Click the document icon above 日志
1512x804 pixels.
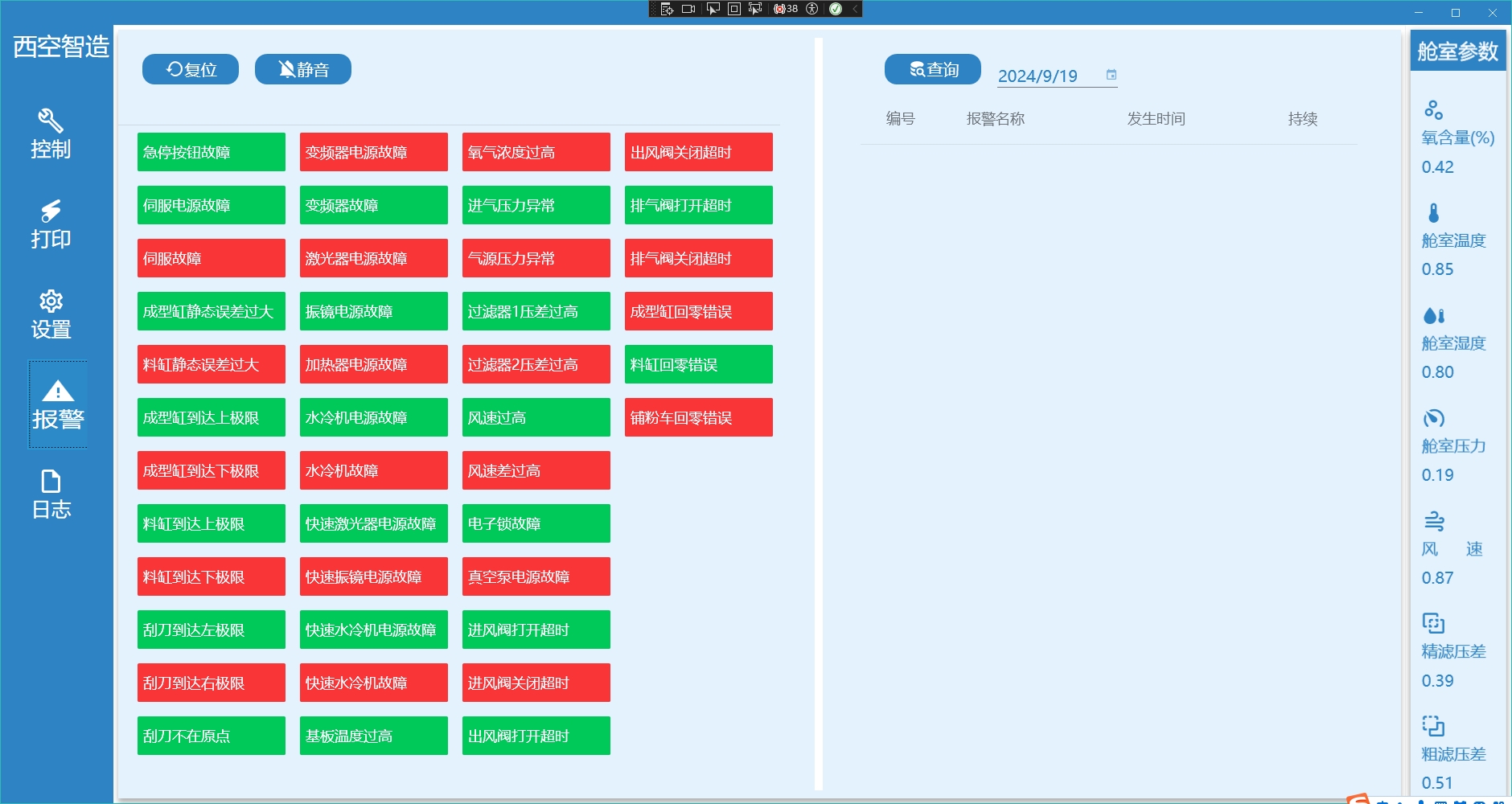click(51, 481)
